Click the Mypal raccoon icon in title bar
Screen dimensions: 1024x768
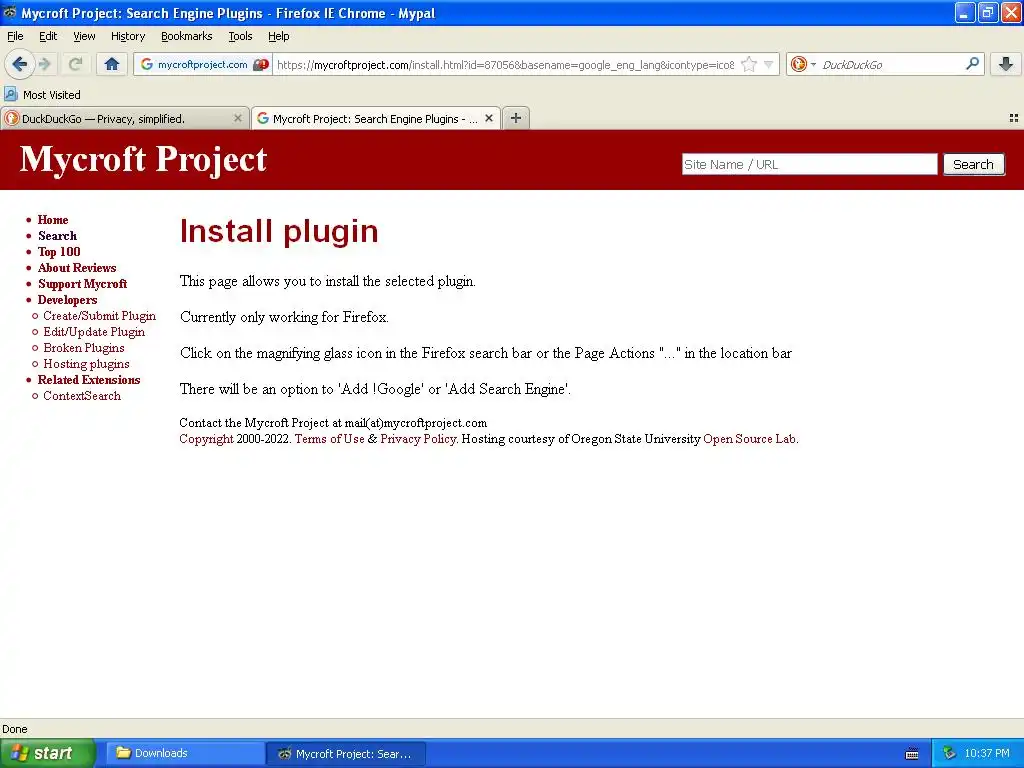[10, 12]
